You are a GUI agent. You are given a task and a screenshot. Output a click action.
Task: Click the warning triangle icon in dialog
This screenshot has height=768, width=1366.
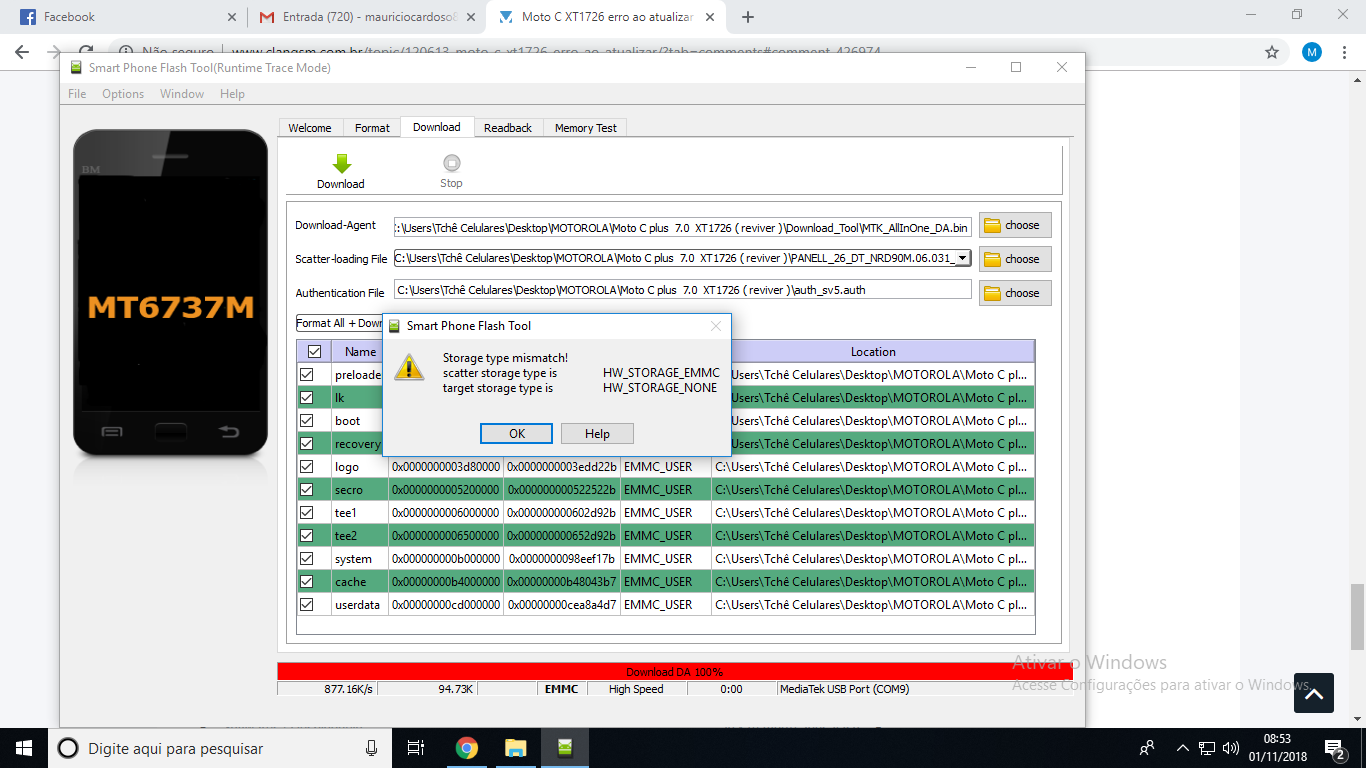pyautogui.click(x=409, y=366)
